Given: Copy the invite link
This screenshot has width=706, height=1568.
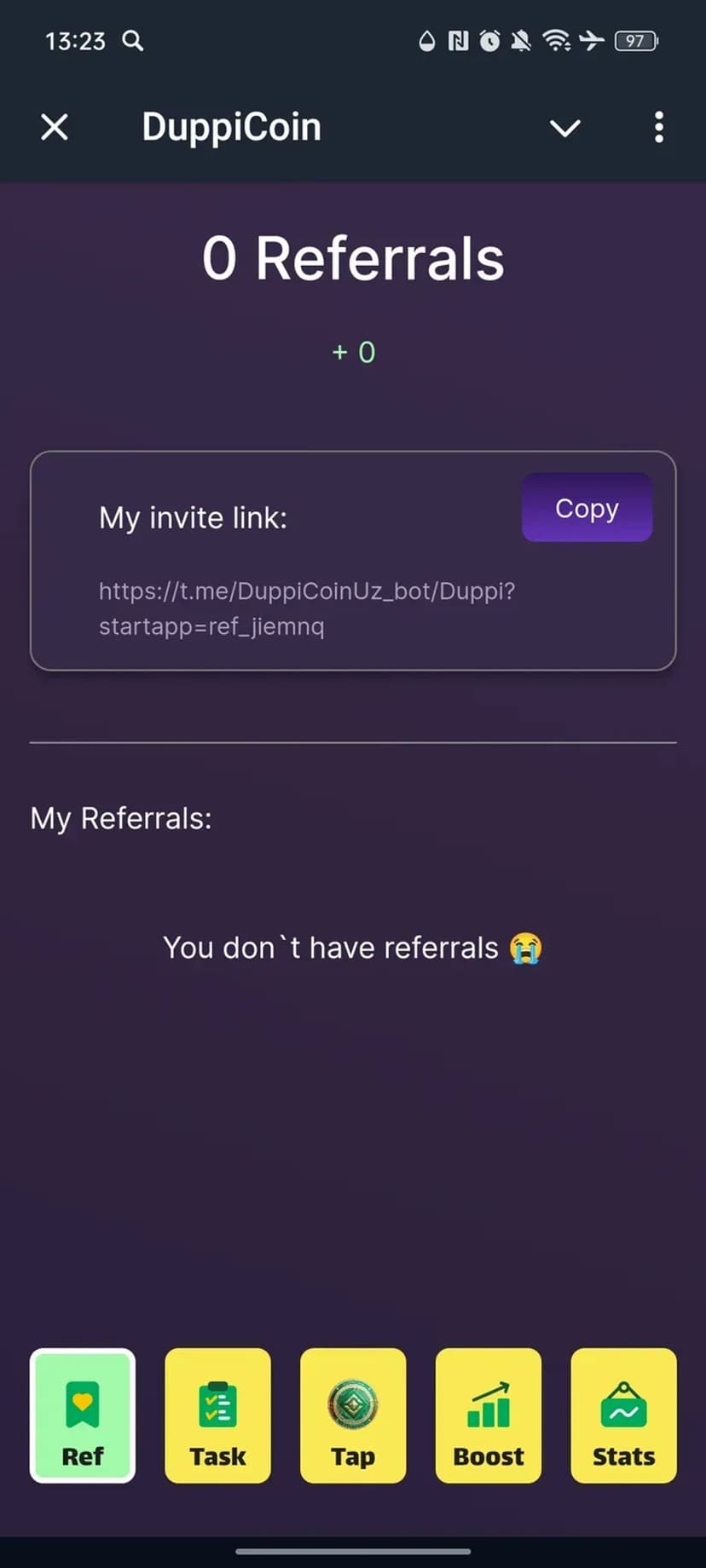Looking at the screenshot, I should (x=587, y=507).
